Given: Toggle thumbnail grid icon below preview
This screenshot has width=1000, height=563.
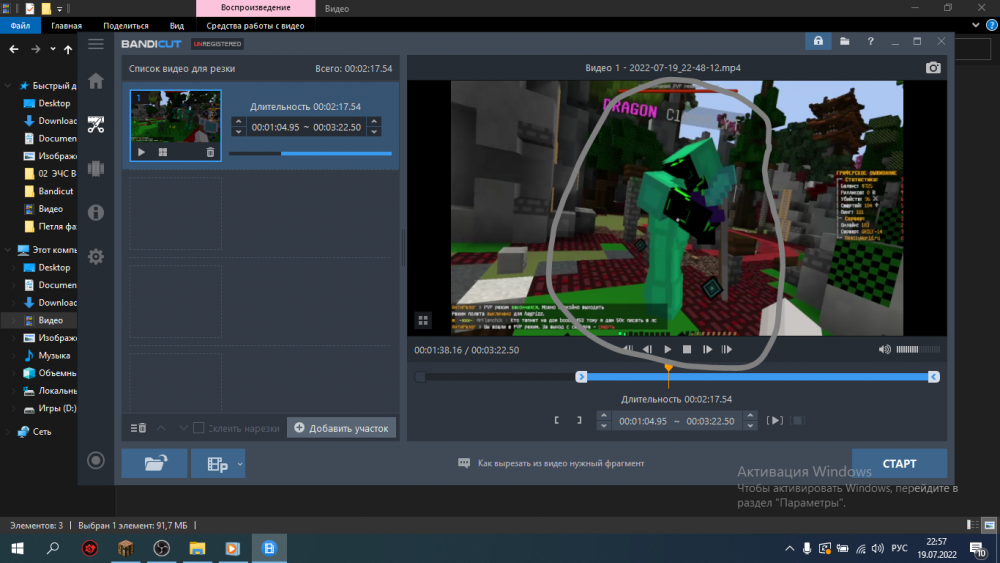Looking at the screenshot, I should (x=423, y=321).
